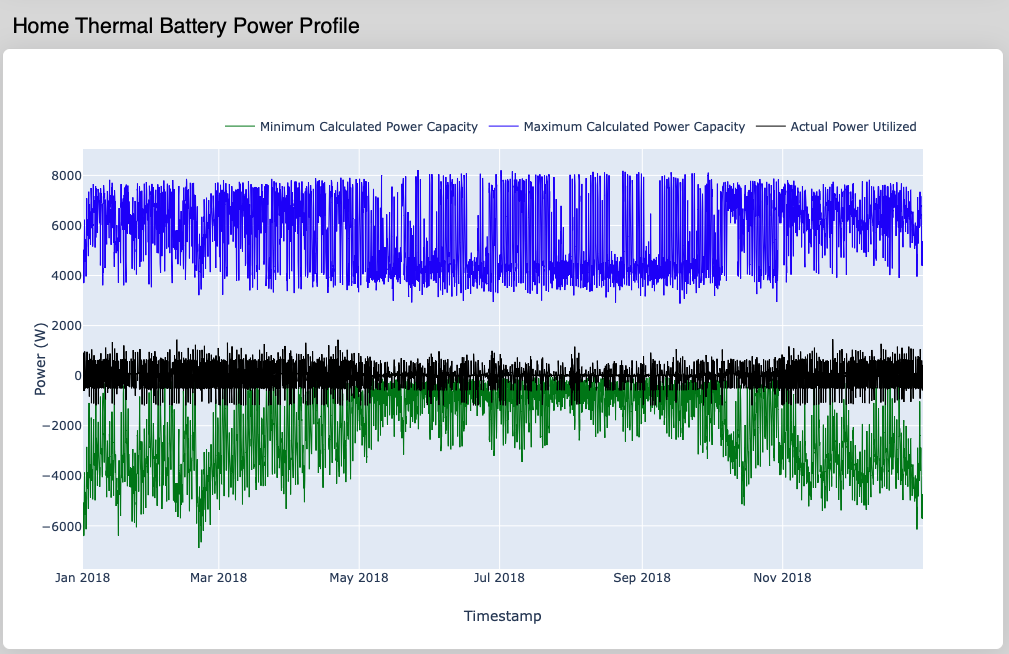
Task: Click the green legend line swatch
Action: pyautogui.click(x=240, y=127)
